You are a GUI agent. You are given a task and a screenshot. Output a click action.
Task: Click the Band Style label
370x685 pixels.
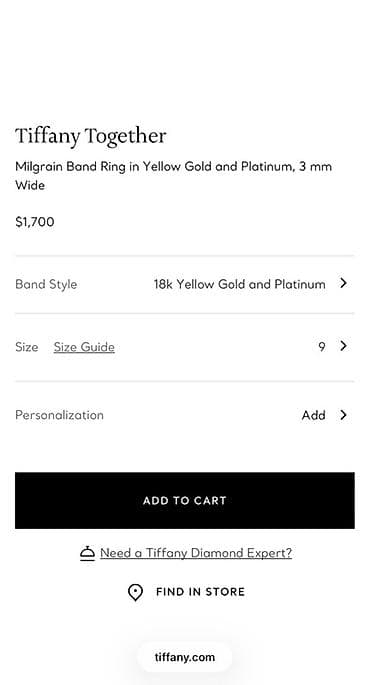[x=46, y=284]
